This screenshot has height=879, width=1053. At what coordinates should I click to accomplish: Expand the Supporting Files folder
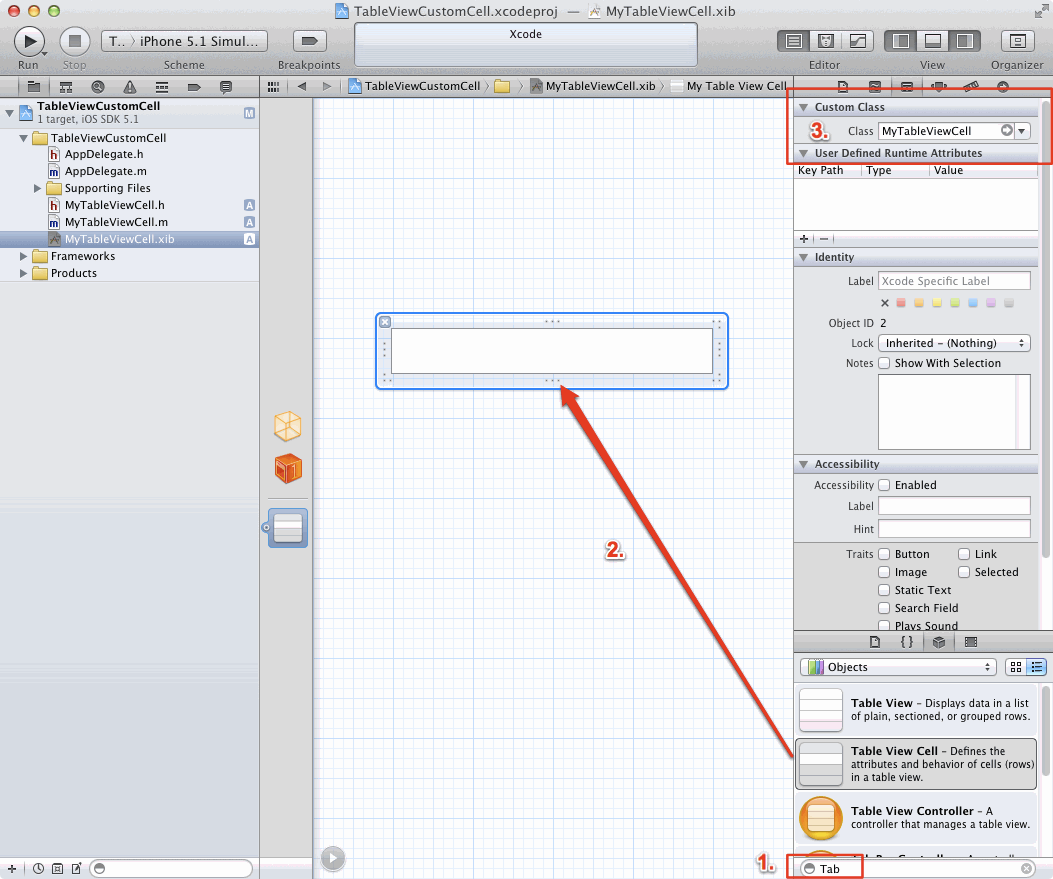click(x=38, y=188)
